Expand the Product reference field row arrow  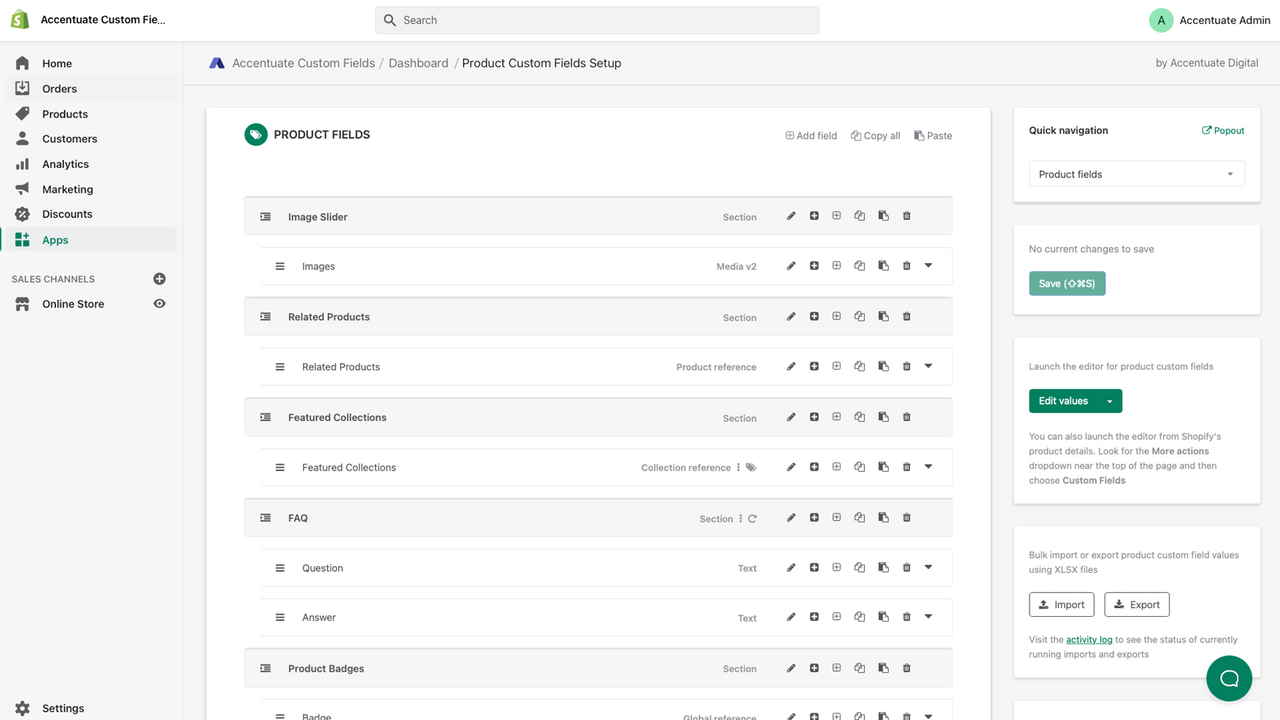point(928,366)
